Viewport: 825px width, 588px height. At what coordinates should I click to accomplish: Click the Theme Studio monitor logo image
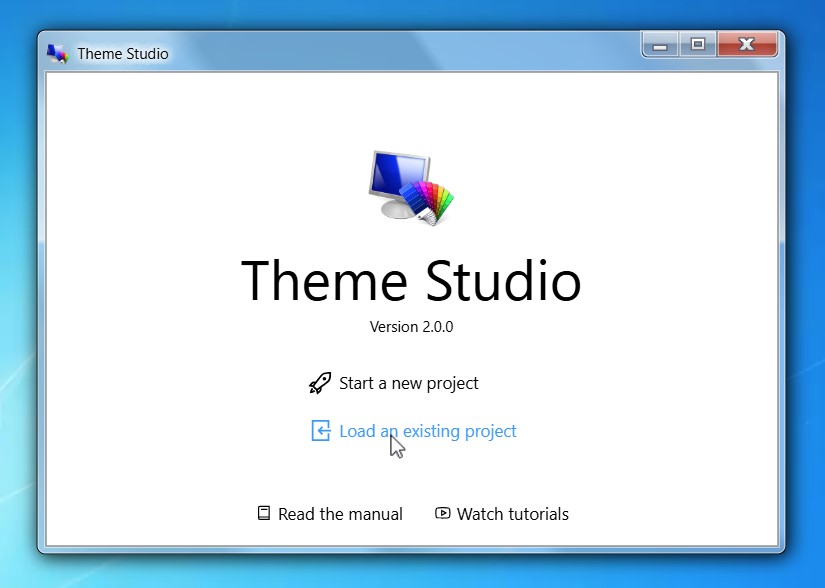point(411,186)
